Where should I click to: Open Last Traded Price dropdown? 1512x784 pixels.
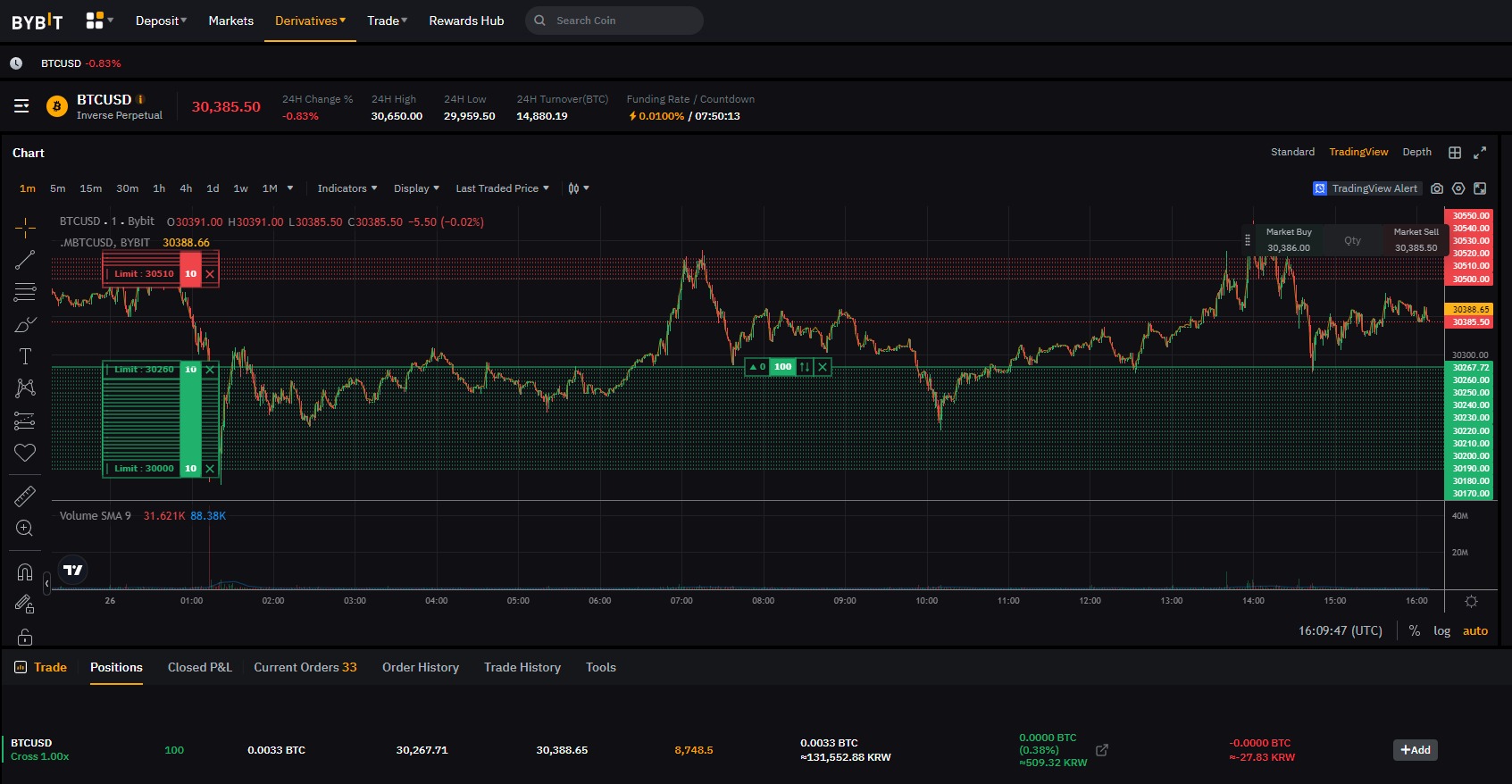click(x=503, y=188)
